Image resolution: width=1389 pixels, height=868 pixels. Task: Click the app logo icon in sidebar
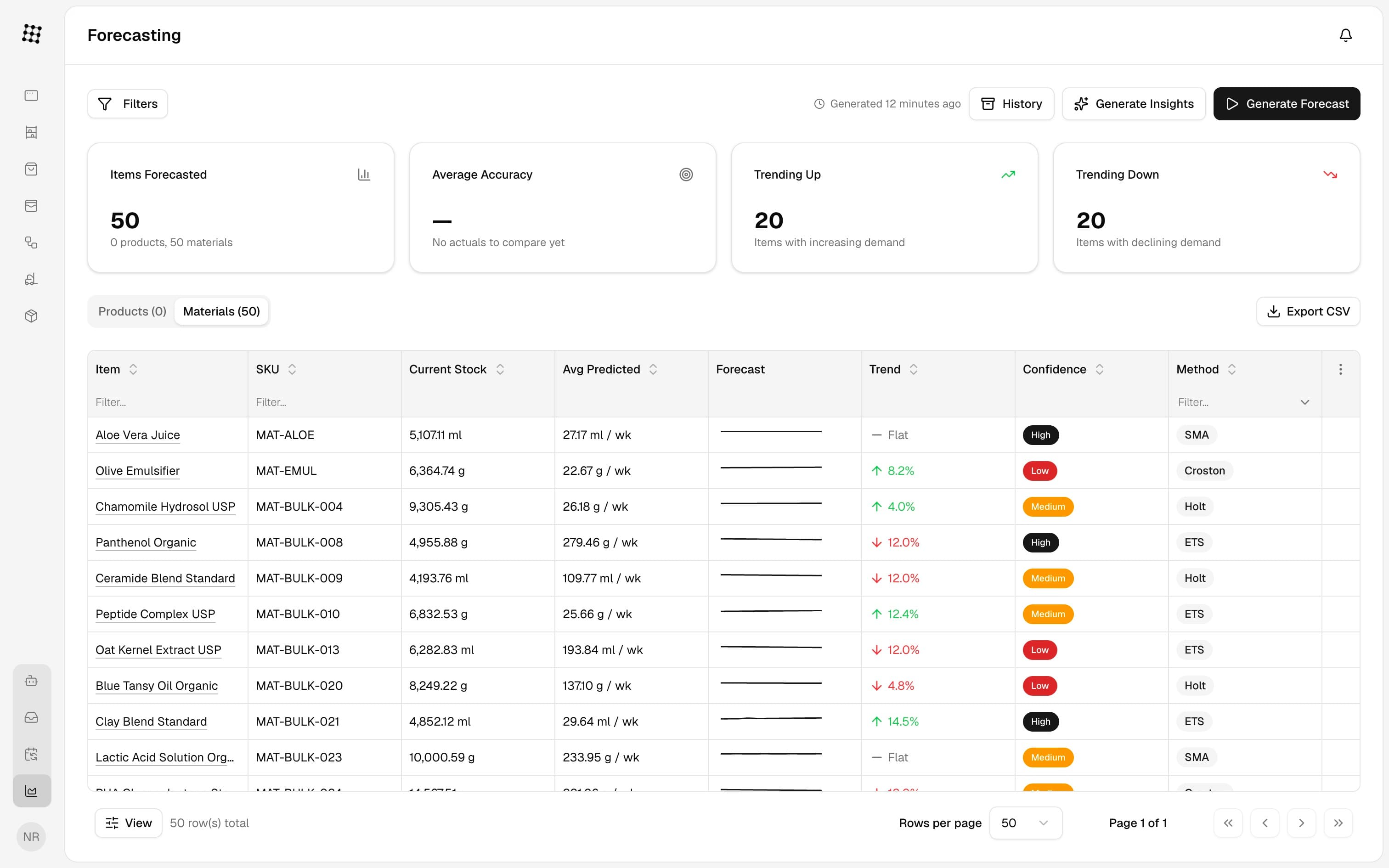(32, 34)
